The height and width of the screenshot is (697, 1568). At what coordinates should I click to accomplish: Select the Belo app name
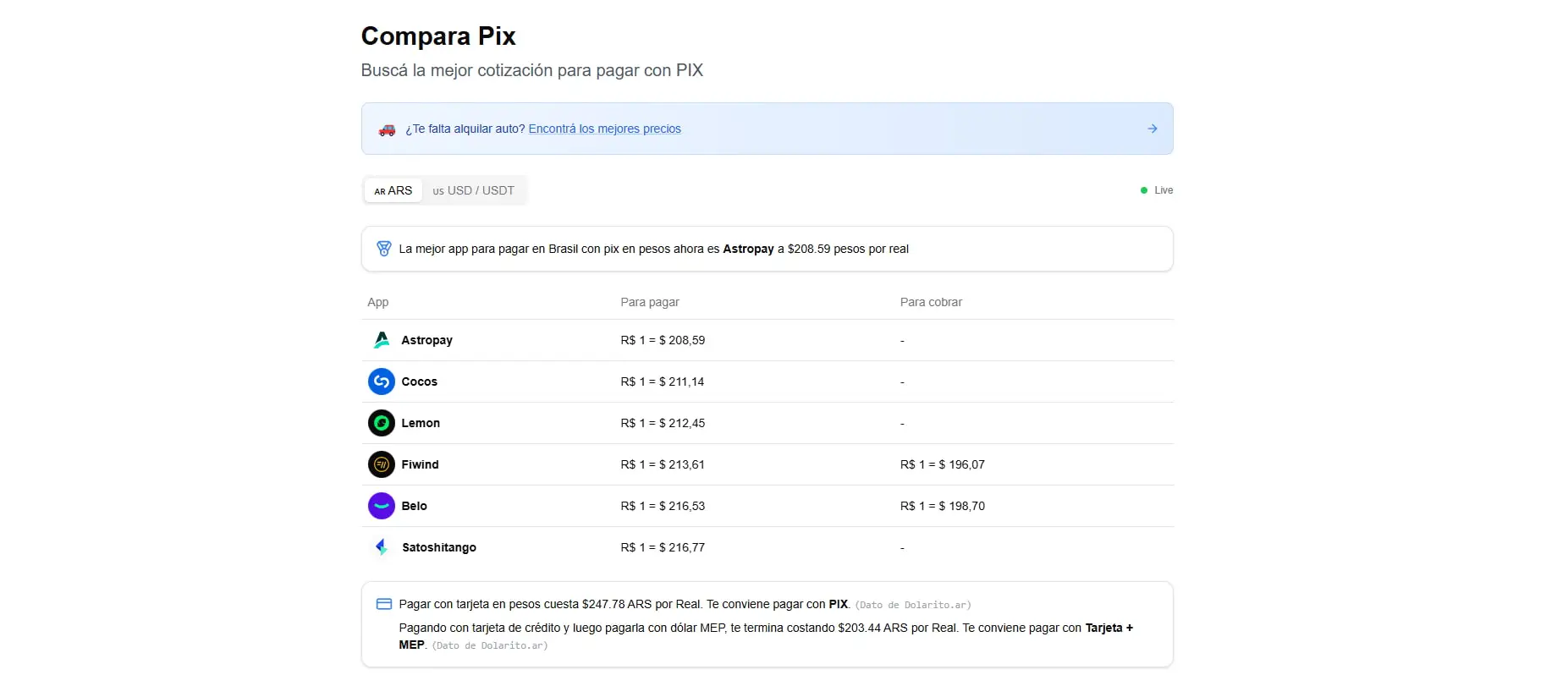coord(414,506)
